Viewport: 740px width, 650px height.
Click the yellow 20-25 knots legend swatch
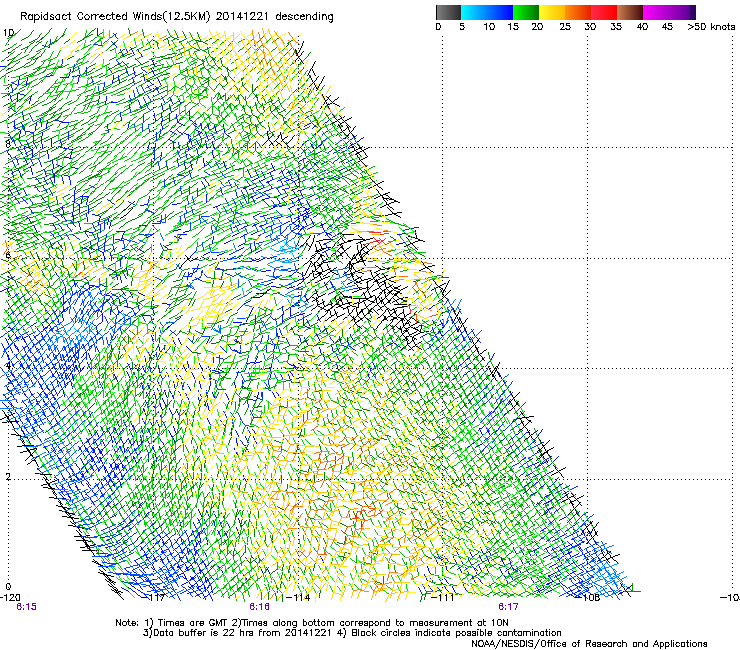(552, 12)
